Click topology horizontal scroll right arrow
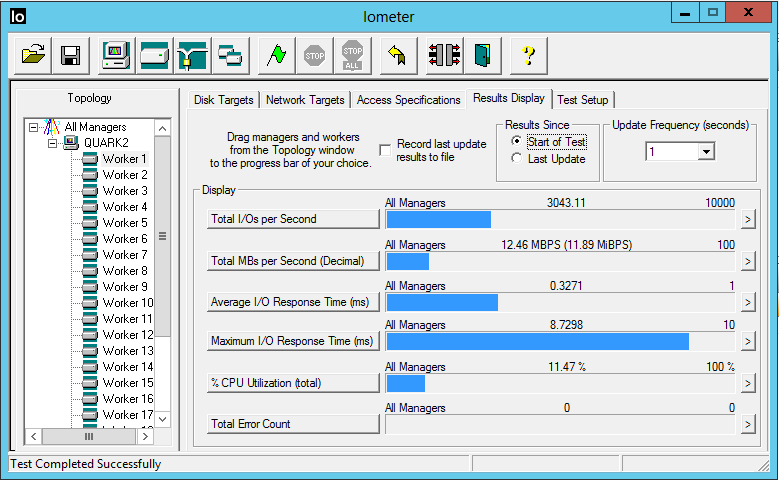The image size is (779, 482). coord(145,437)
